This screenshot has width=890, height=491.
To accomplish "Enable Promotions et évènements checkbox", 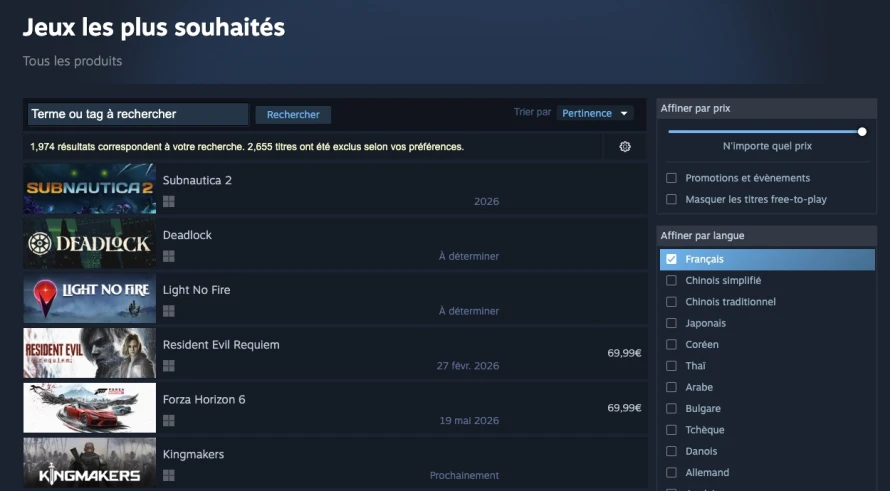I will tap(671, 178).
